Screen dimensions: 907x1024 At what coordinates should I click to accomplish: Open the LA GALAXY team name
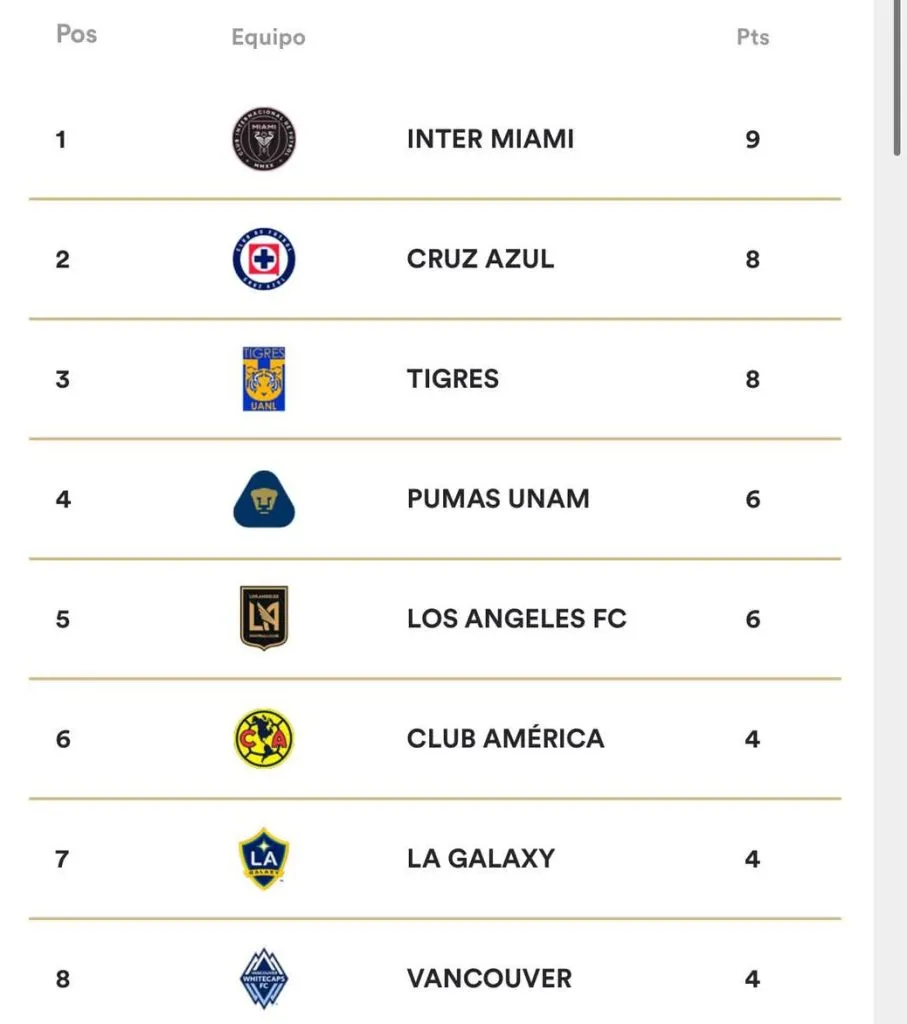pyautogui.click(x=480, y=859)
